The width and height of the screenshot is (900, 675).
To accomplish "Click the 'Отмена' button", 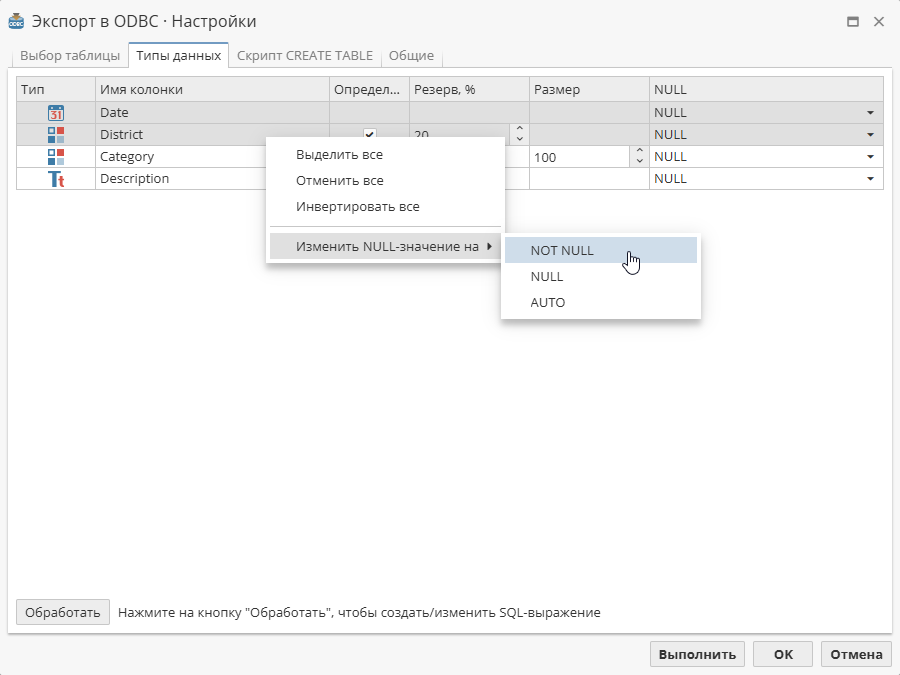I will 856,654.
